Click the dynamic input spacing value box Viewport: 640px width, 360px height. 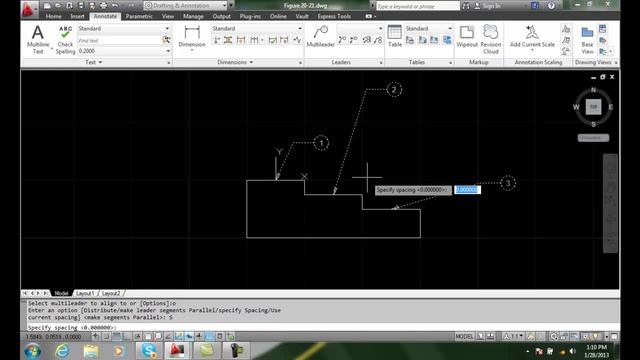pyautogui.click(x=467, y=190)
